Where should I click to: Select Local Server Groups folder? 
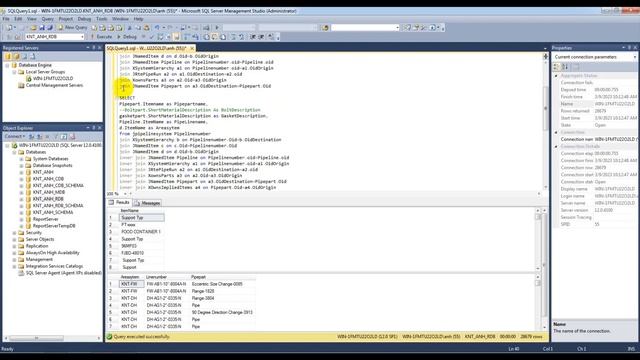(x=45, y=72)
